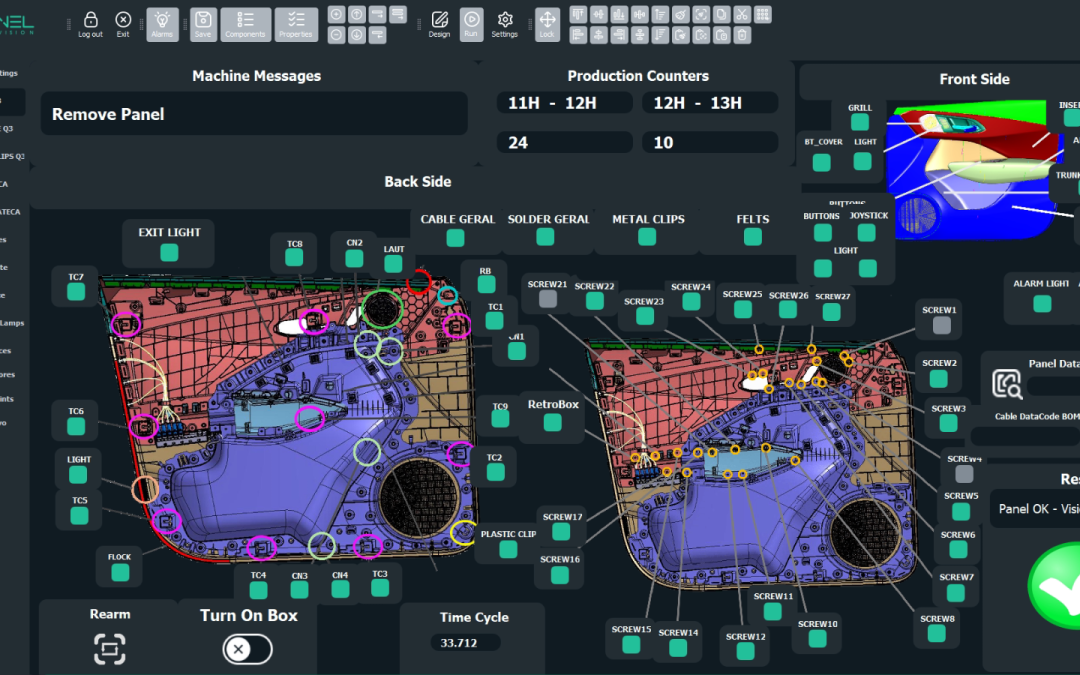Click the 11H - 12H counter label

coord(564,103)
